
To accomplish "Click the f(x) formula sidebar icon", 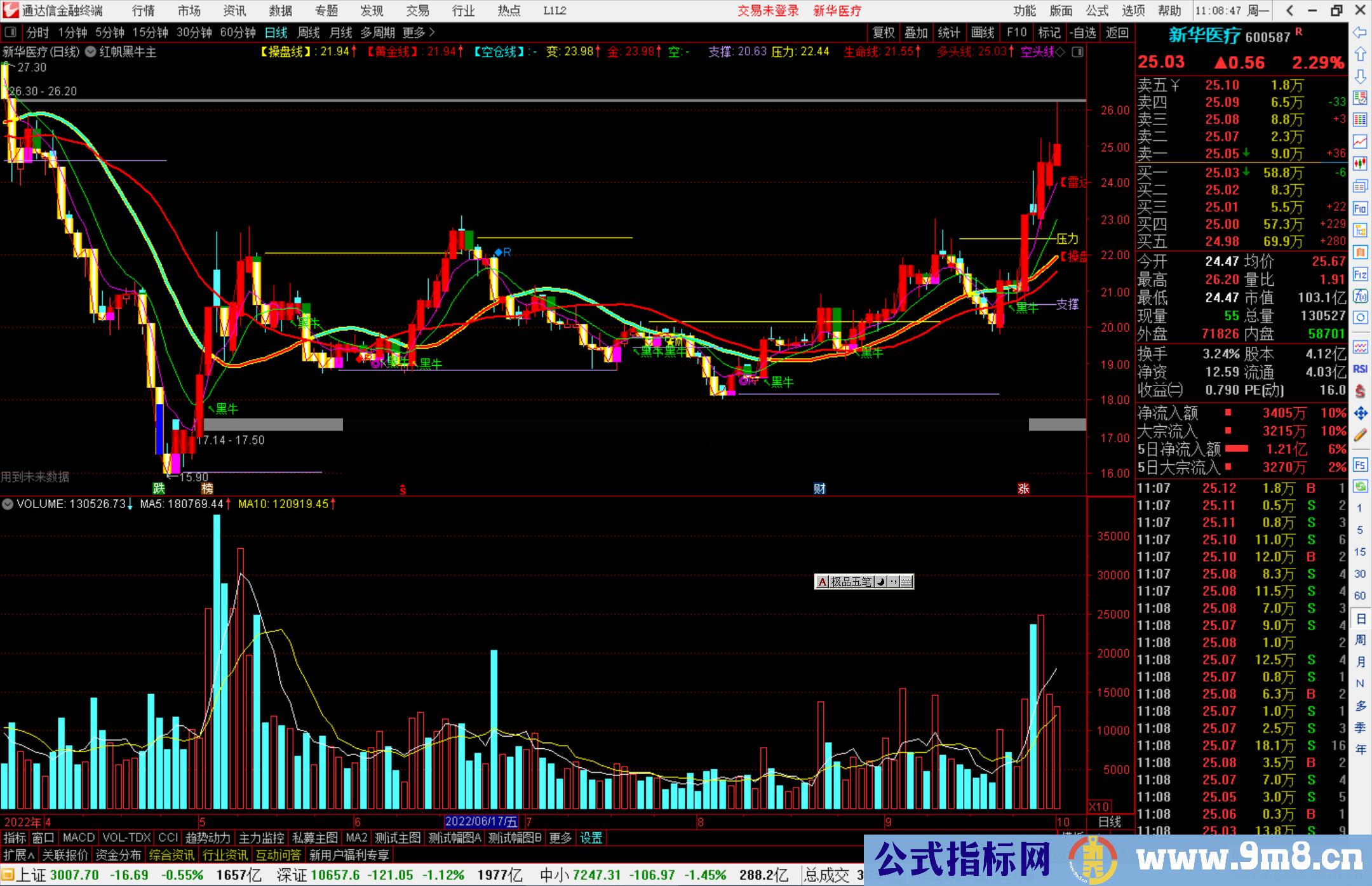I will pos(1360,296).
